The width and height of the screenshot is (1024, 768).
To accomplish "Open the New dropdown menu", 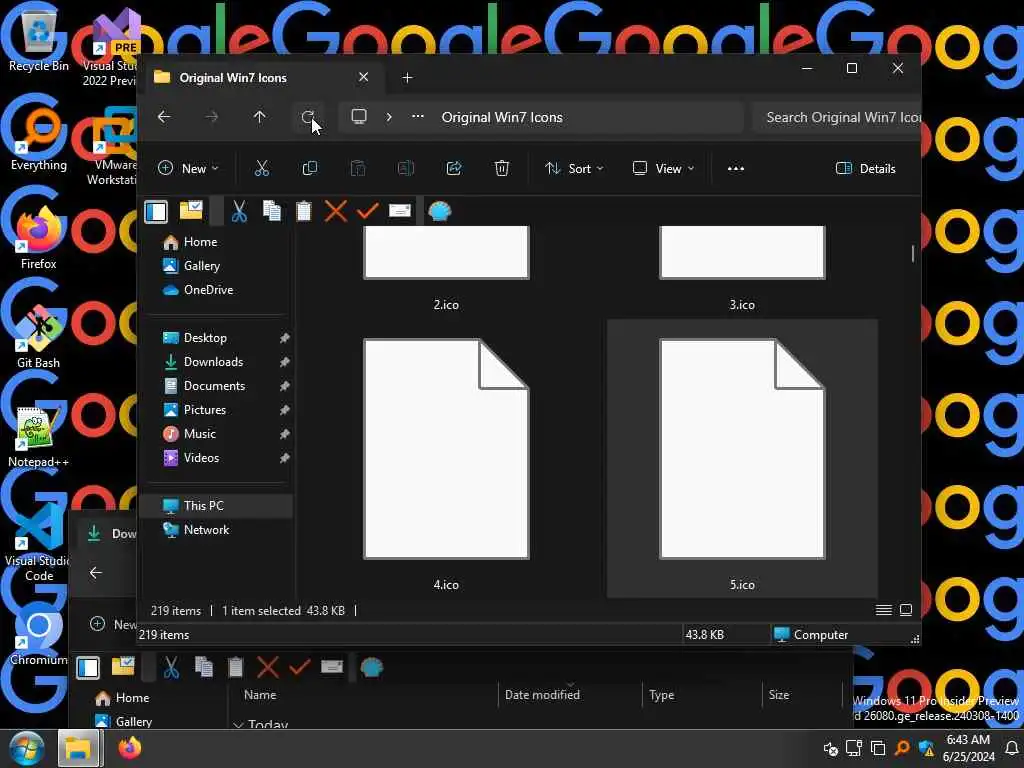I will [188, 168].
